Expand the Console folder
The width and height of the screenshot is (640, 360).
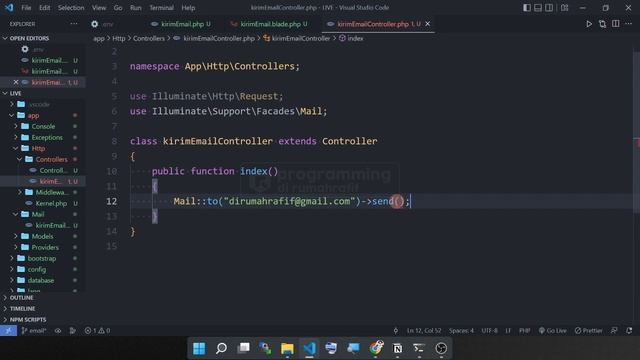point(43,127)
